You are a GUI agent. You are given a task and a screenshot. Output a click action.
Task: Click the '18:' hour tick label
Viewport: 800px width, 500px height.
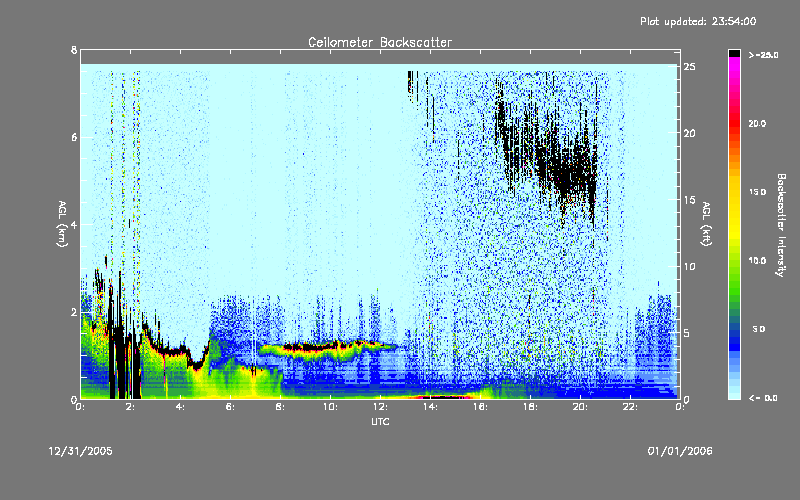click(531, 407)
